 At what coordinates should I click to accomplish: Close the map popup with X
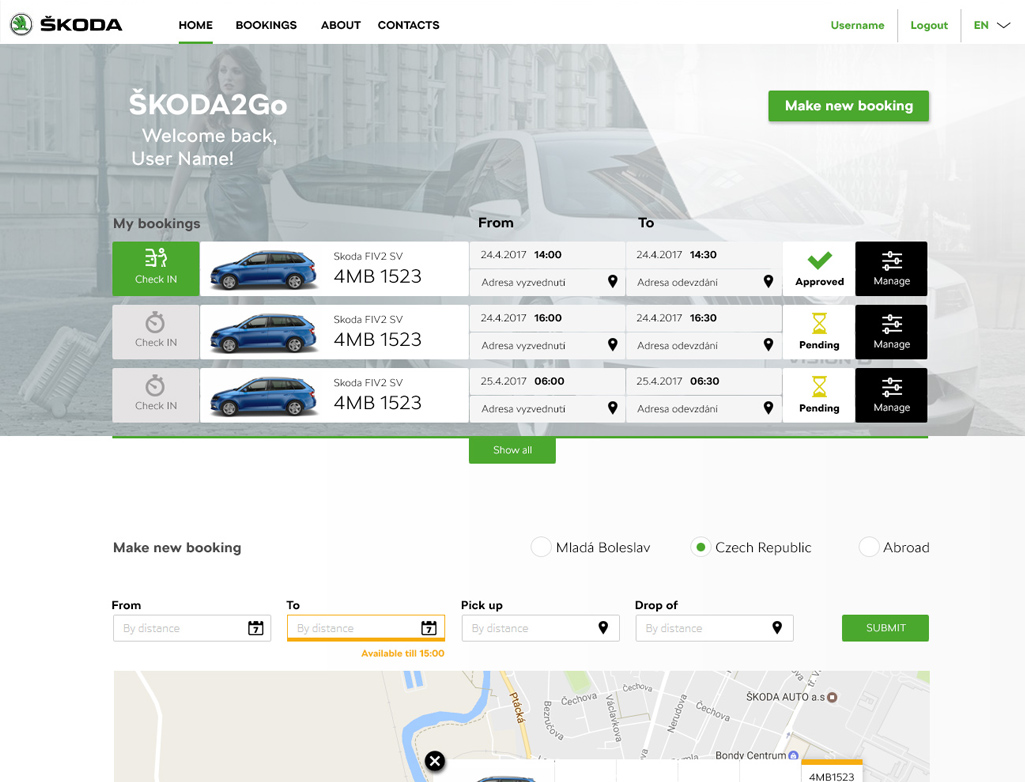coord(435,761)
